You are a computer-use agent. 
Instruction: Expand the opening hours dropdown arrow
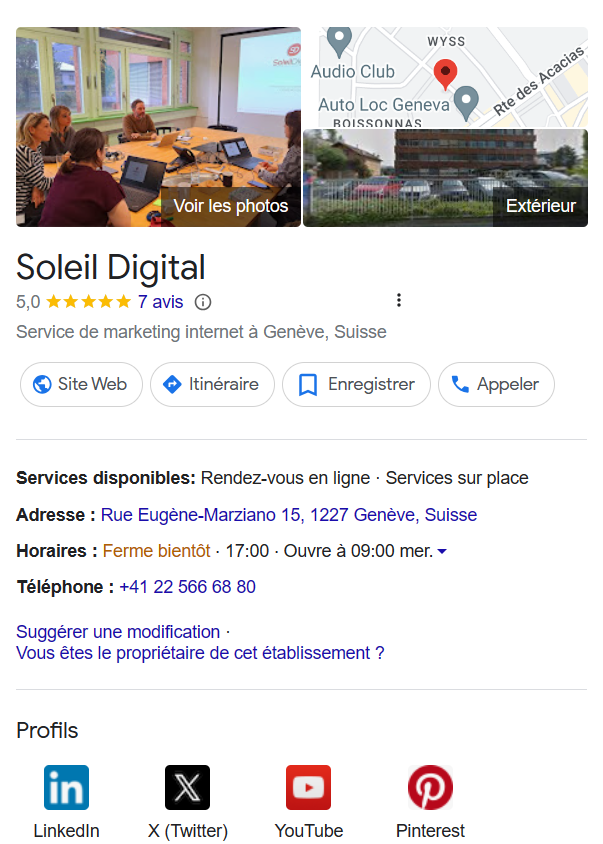coord(442,551)
